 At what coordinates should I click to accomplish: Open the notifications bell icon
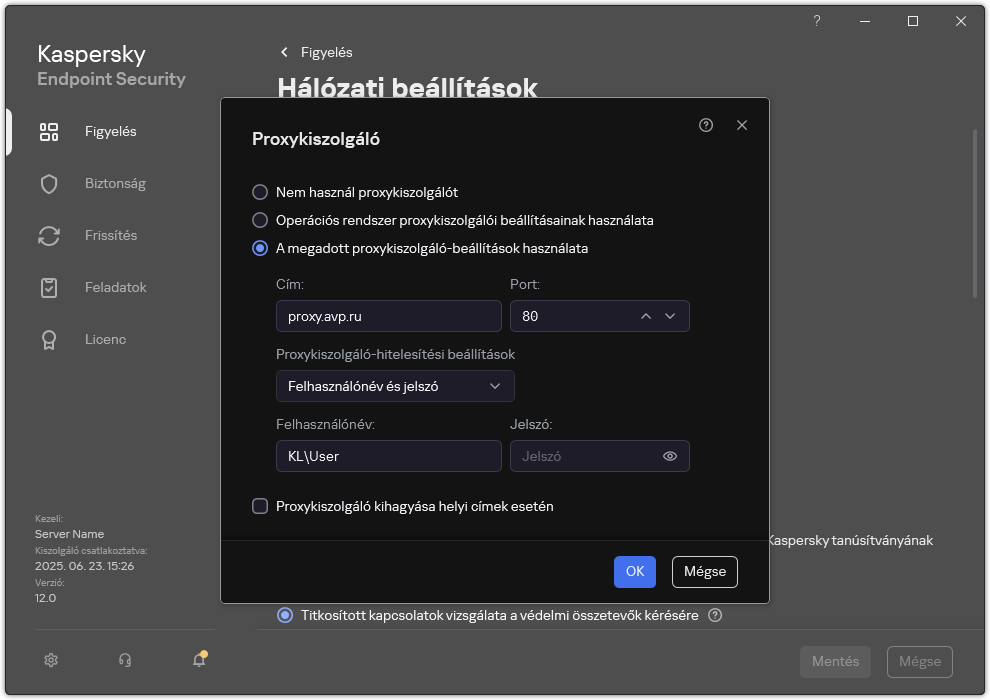click(199, 660)
